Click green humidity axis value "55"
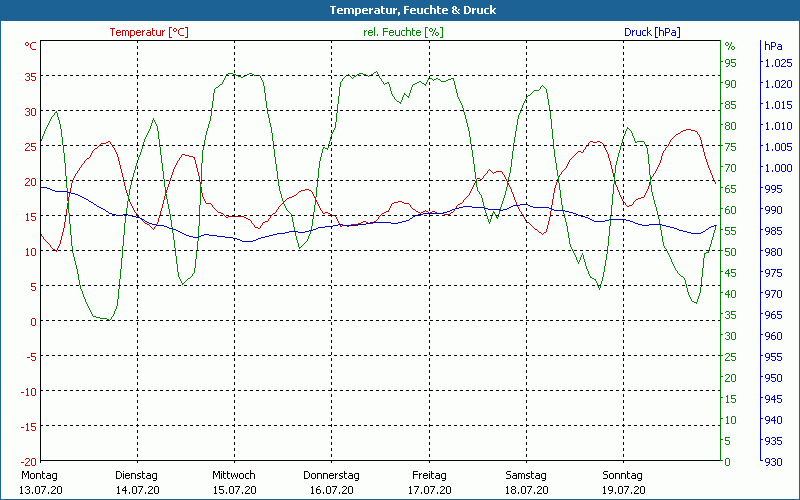 pyautogui.click(x=731, y=231)
